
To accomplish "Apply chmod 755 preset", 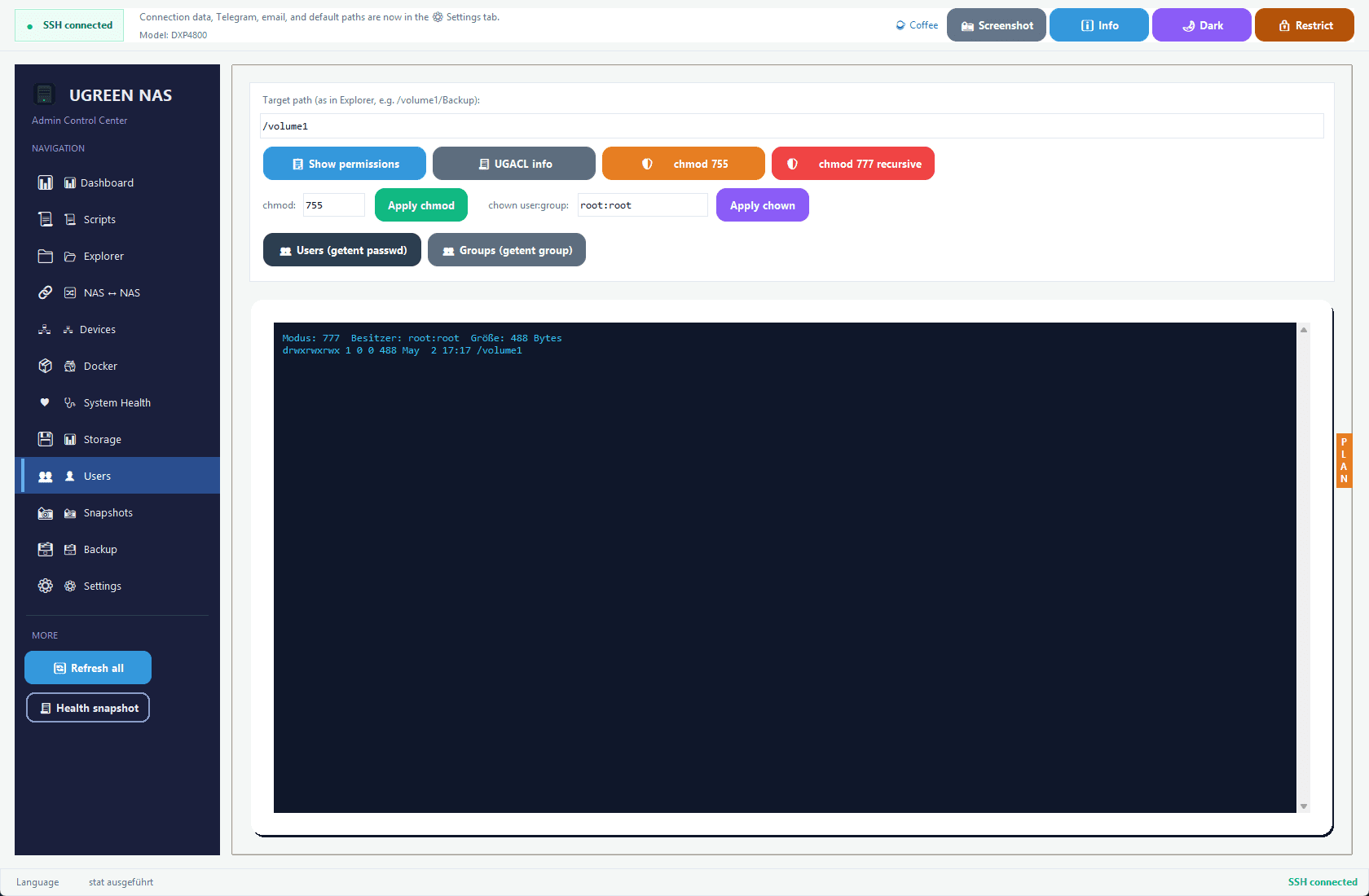I will [684, 164].
